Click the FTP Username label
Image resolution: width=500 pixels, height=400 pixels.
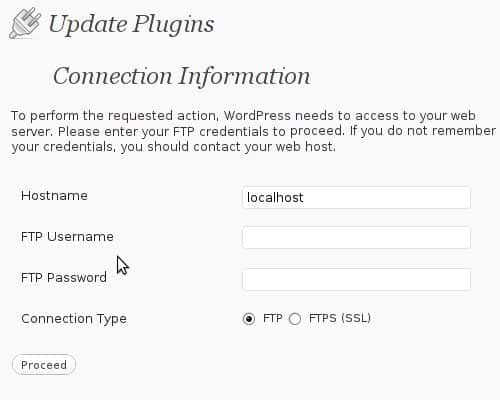click(x=67, y=237)
